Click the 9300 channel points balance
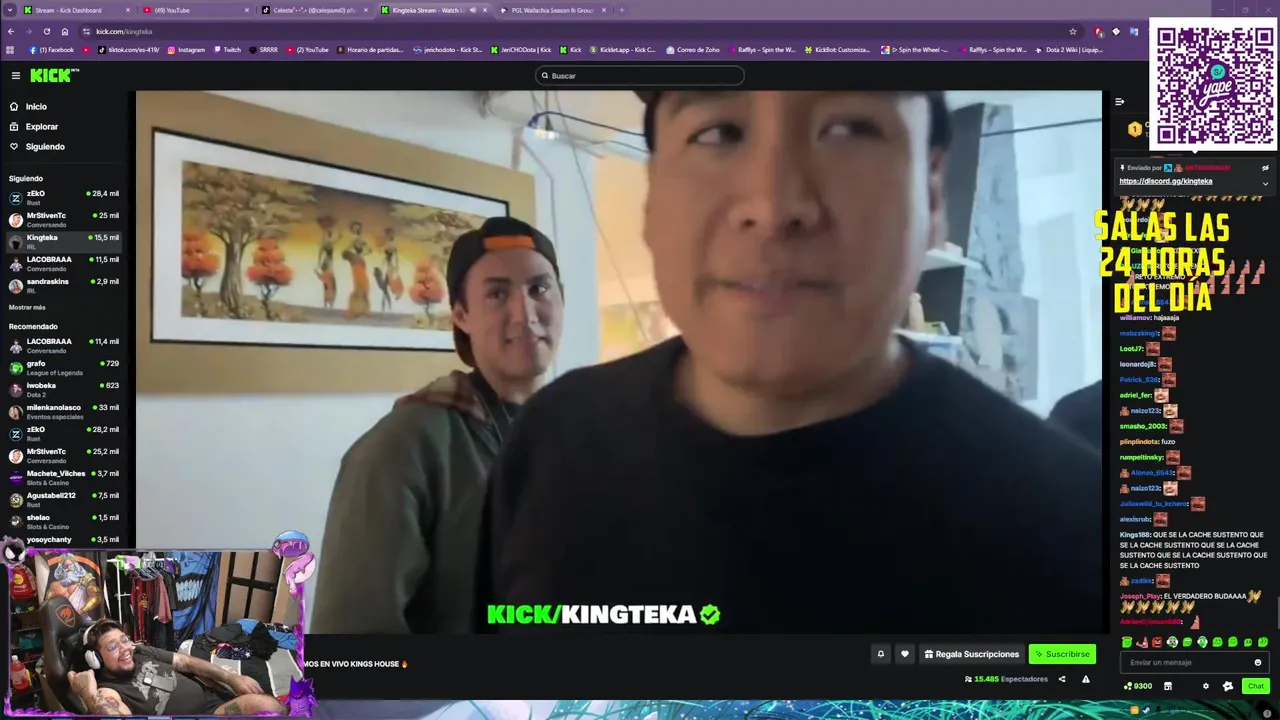Viewport: 1280px width, 720px height. [1138, 686]
